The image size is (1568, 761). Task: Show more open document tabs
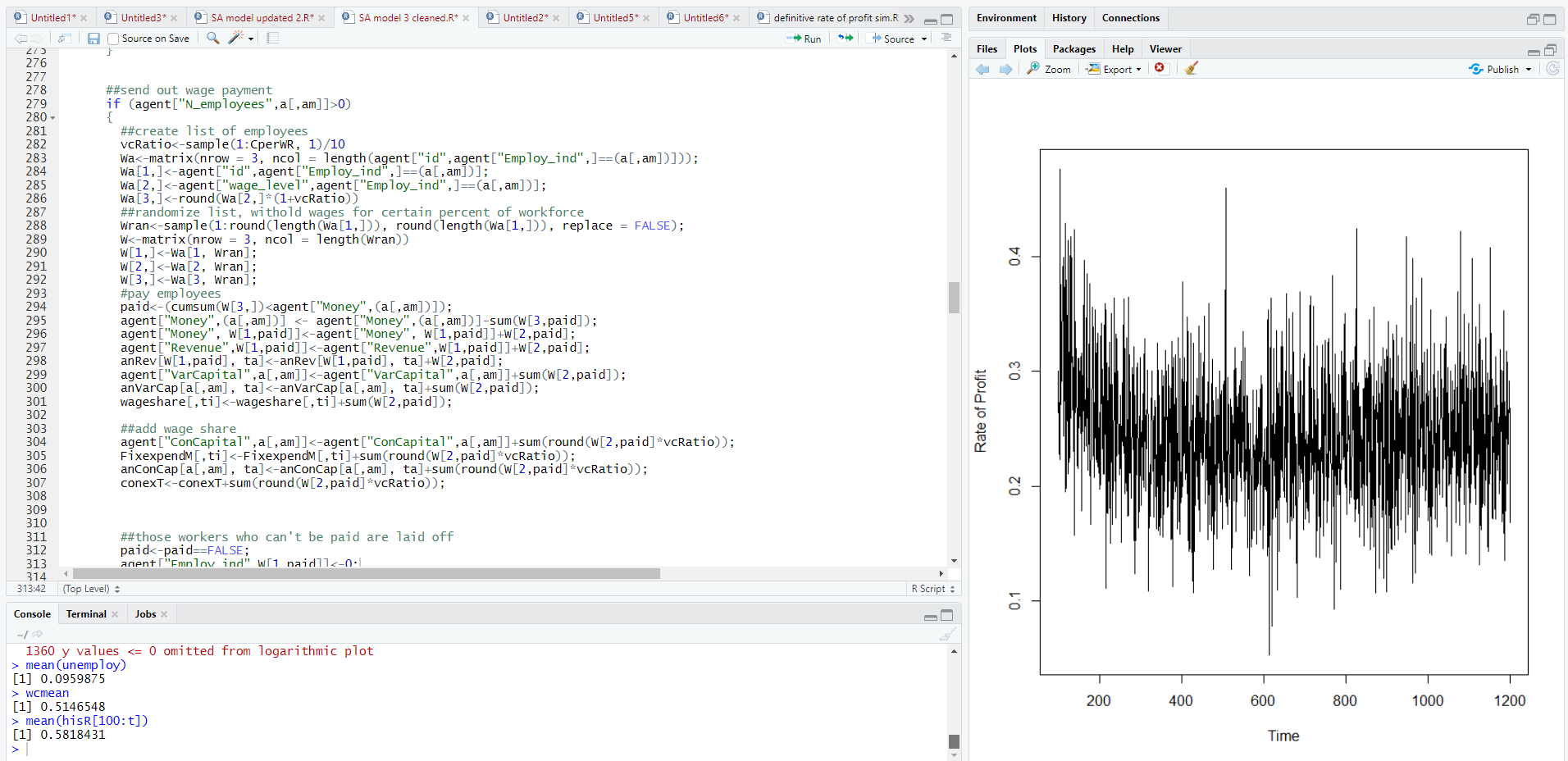click(909, 18)
